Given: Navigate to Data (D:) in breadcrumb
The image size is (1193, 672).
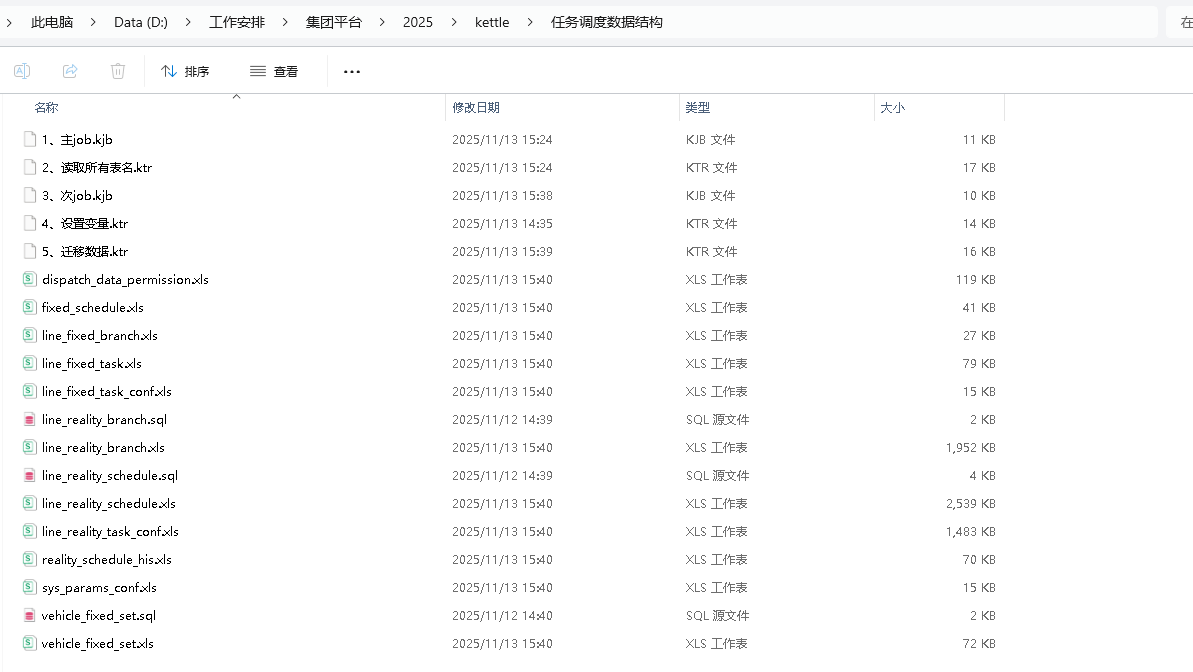Looking at the screenshot, I should pyautogui.click(x=141, y=22).
